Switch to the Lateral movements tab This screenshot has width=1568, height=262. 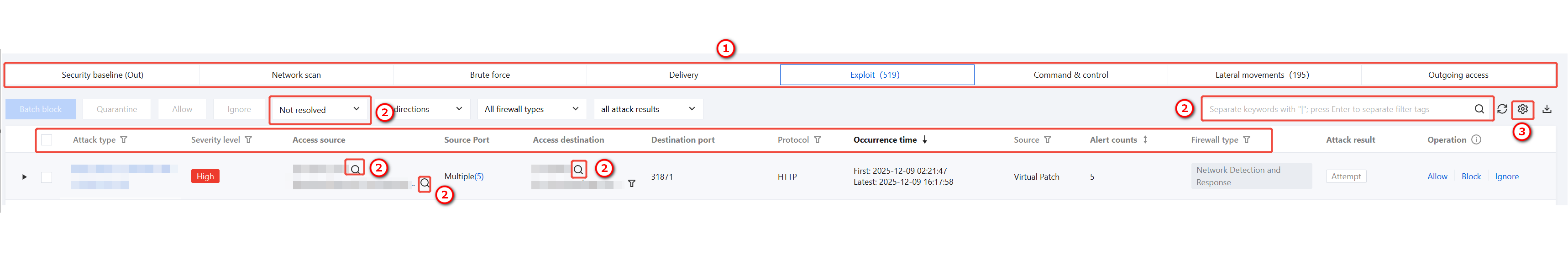(x=1262, y=75)
